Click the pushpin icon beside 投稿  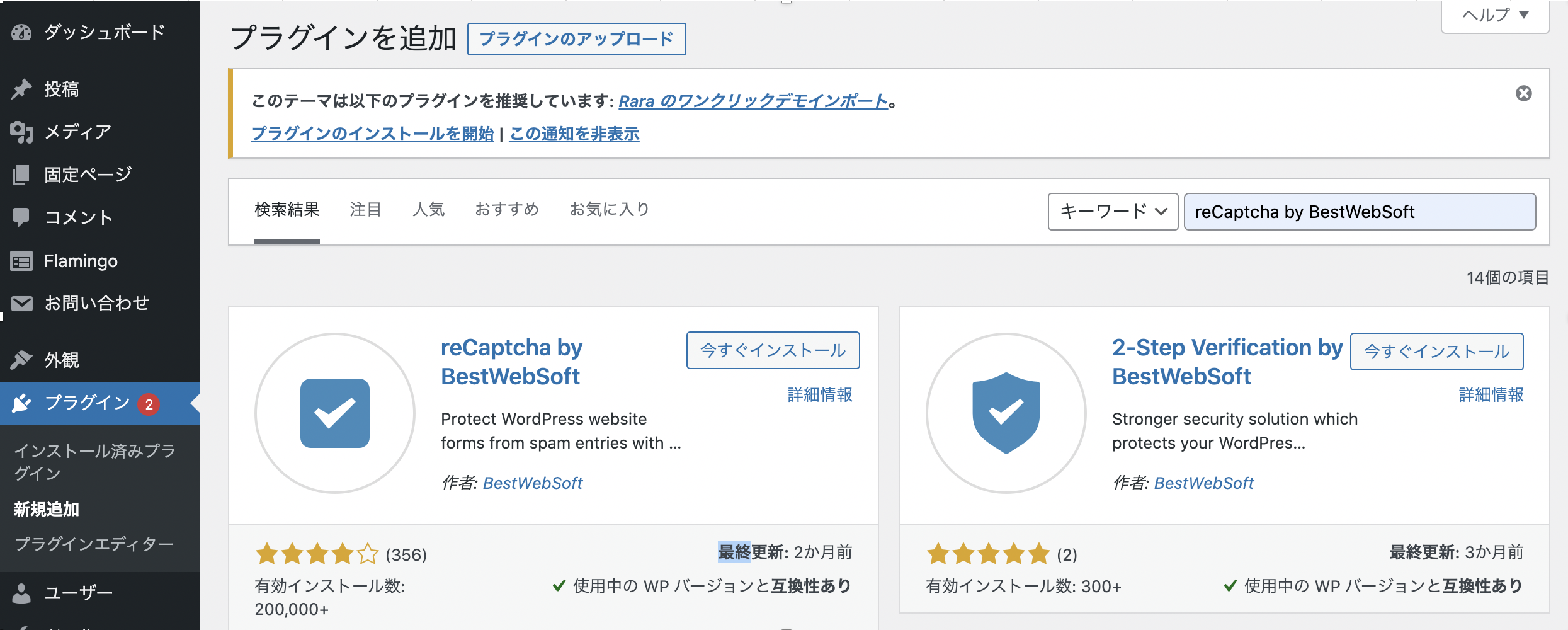point(21,89)
